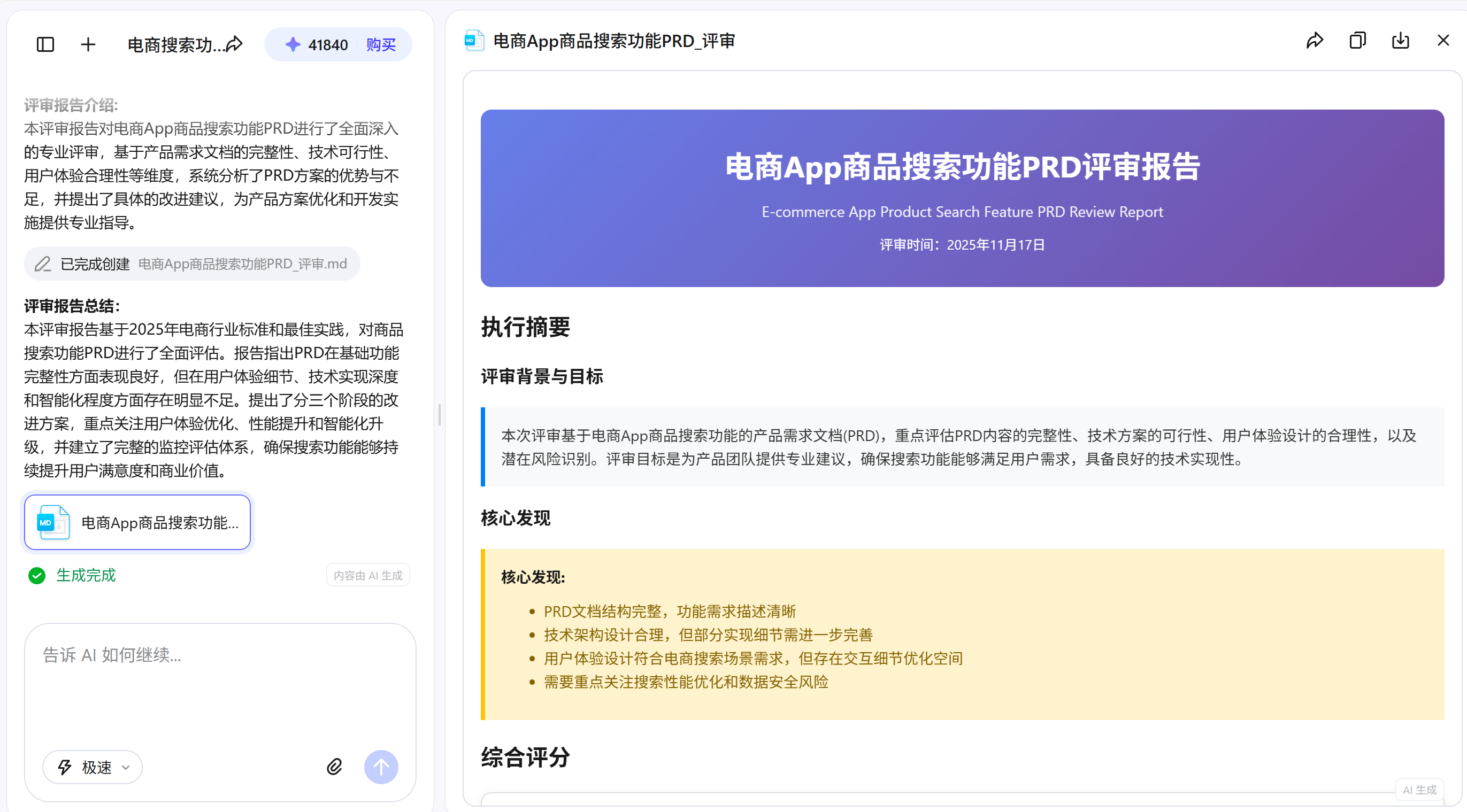Click the green 生成完成 status indicator
Image resolution: width=1467 pixels, height=812 pixels.
71,575
